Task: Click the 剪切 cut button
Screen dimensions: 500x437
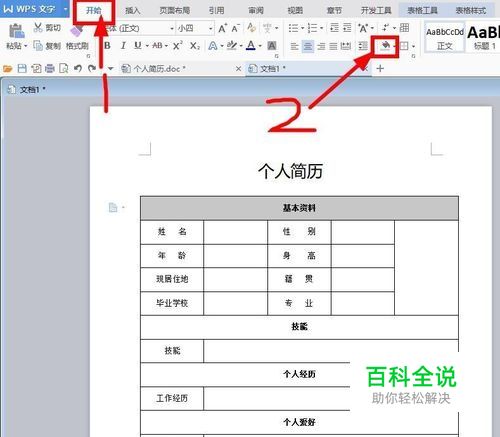Action: pos(47,28)
